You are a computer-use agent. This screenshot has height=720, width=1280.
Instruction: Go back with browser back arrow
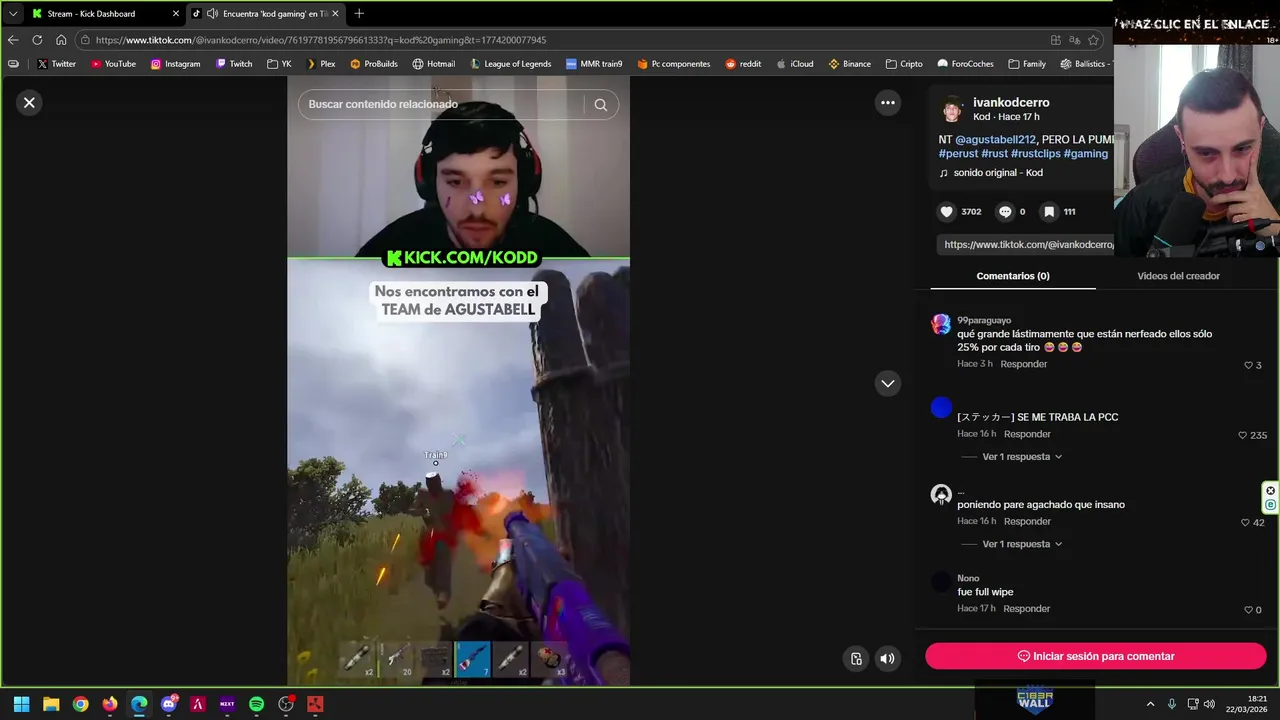click(13, 40)
